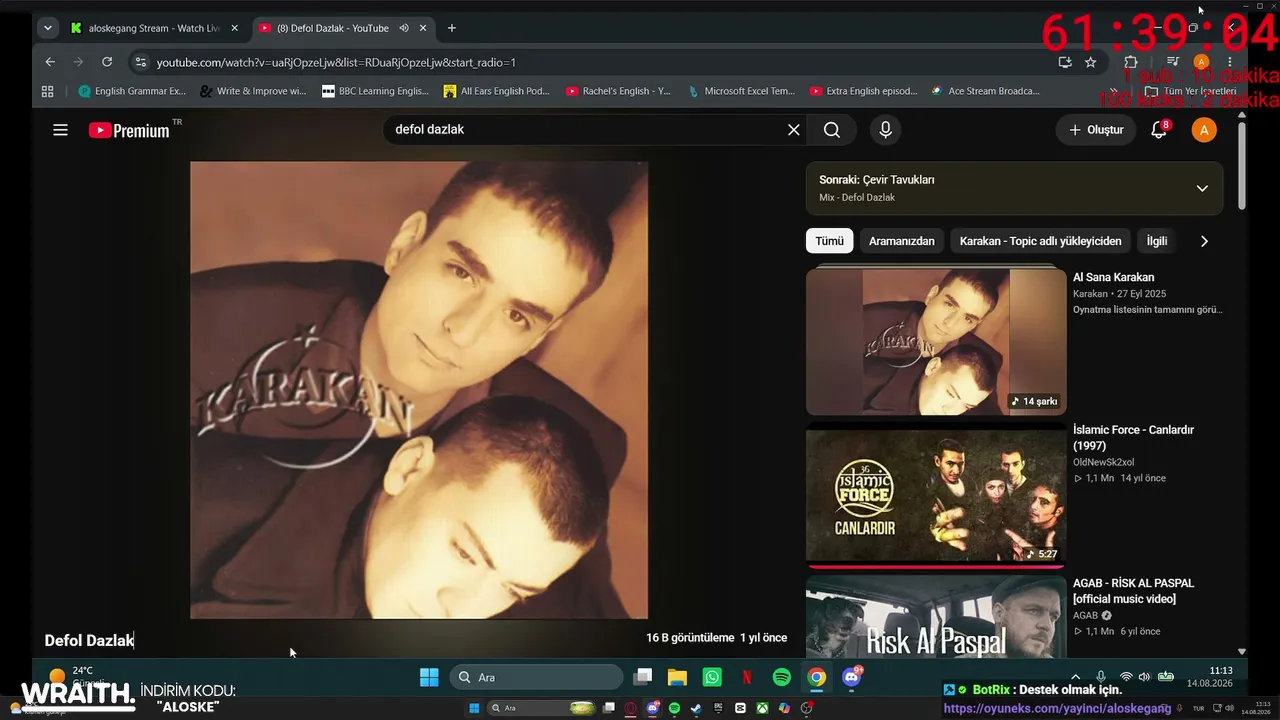
Task: Open BBC Learning English bookmark
Action: tap(376, 91)
